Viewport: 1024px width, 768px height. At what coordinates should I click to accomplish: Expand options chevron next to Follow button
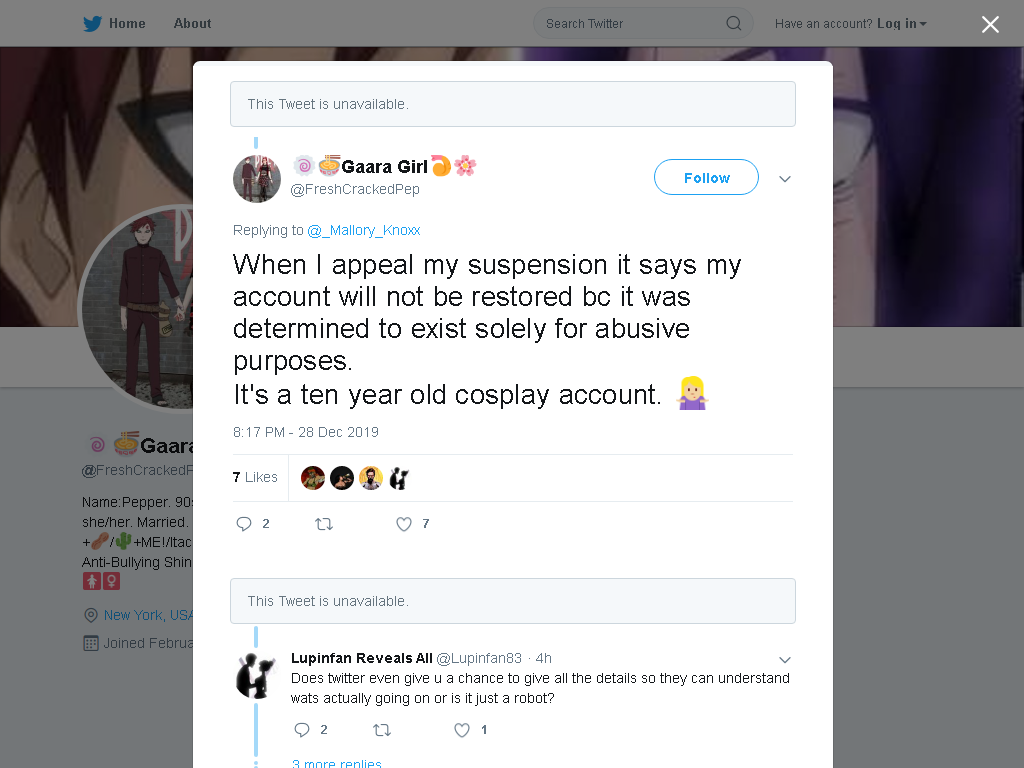[785, 178]
